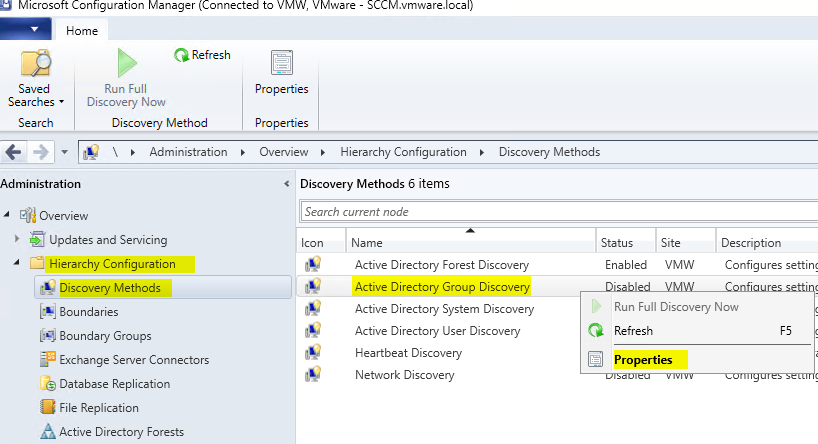This screenshot has width=818, height=444.
Task: Expand the Updates and Servicing node
Action: (x=17, y=240)
